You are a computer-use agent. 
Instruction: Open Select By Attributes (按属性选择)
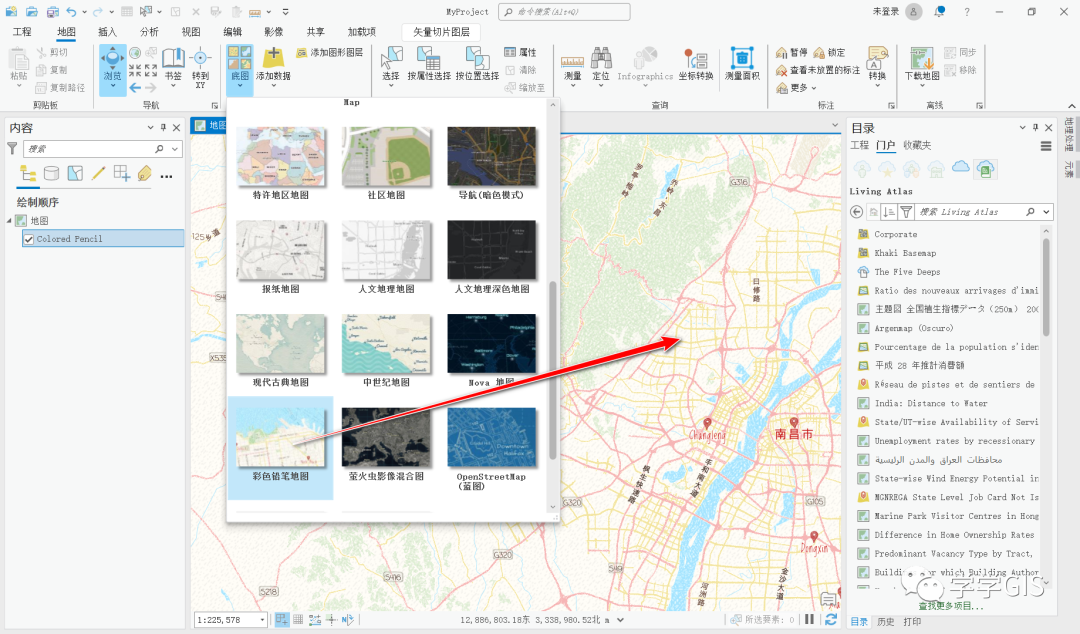[428, 63]
